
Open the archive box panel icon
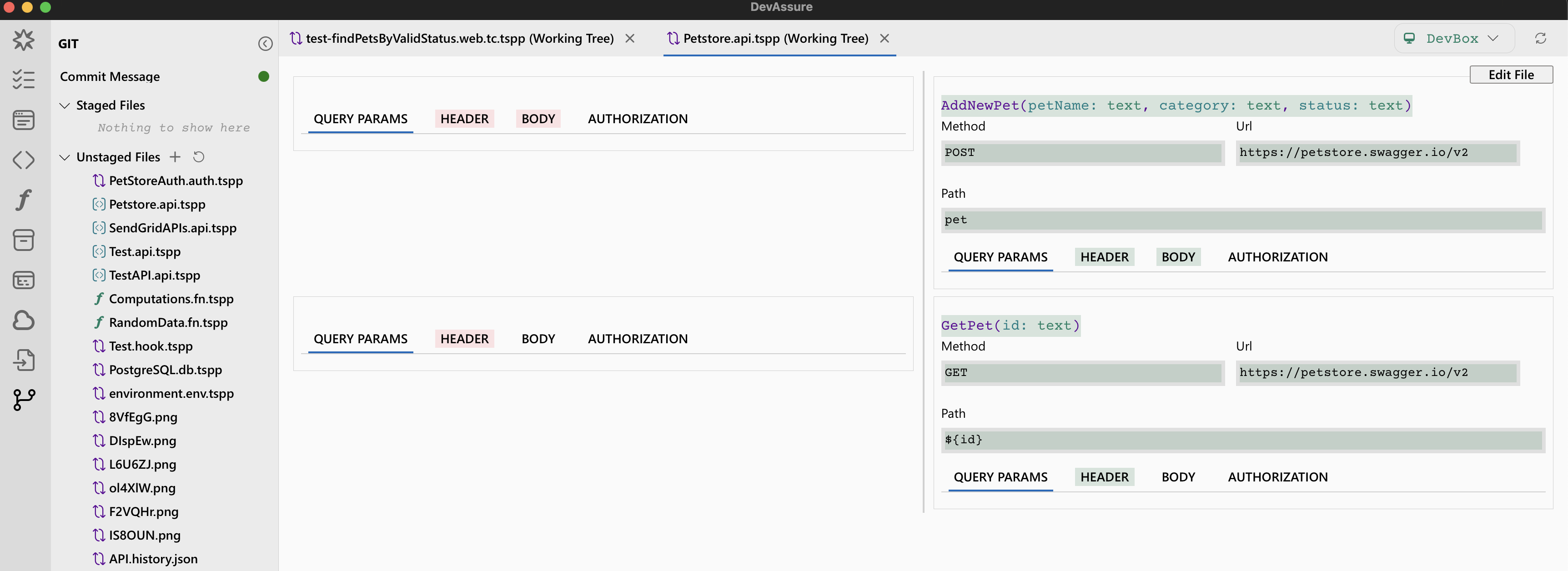pos(23,240)
